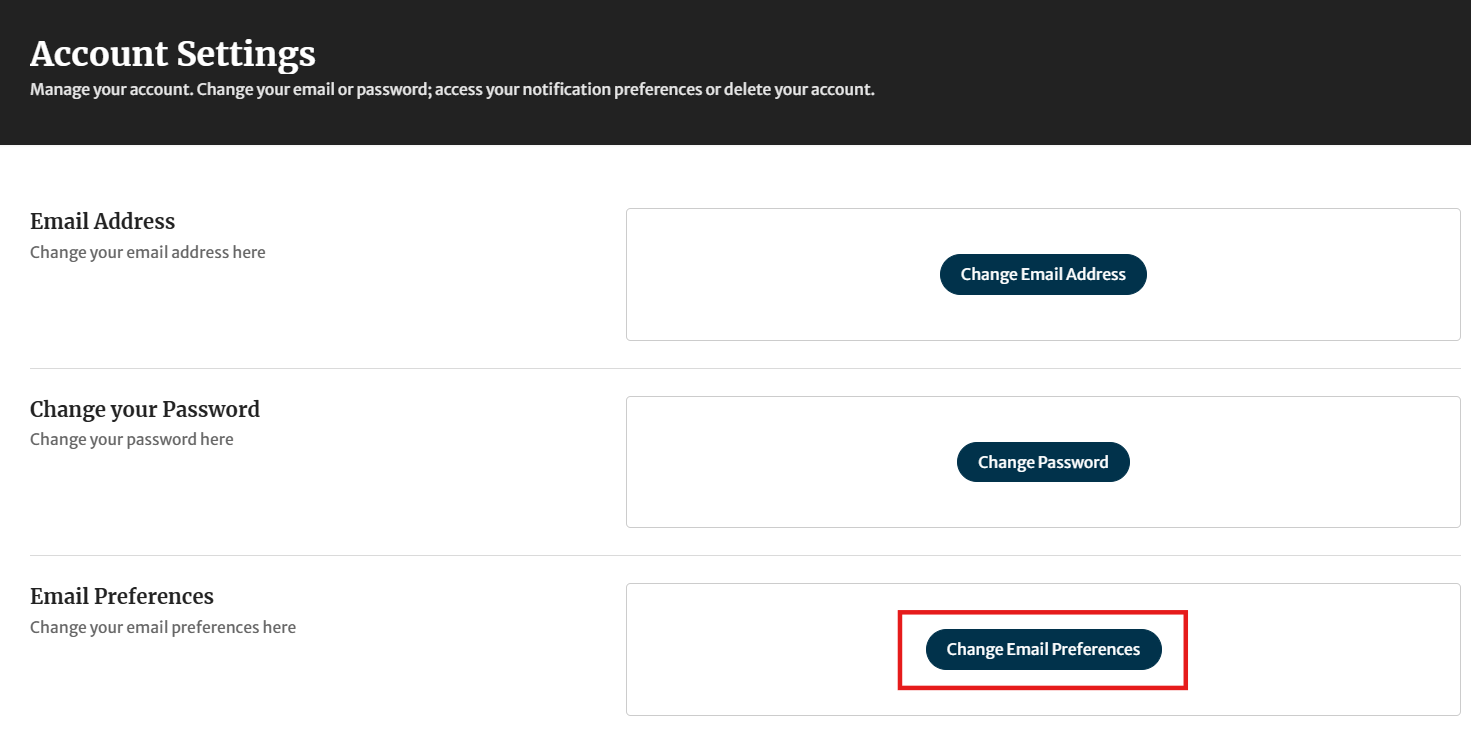Click the red highlight box around Email Preferences
This screenshot has height=736, width=1471.
(x=1043, y=611)
